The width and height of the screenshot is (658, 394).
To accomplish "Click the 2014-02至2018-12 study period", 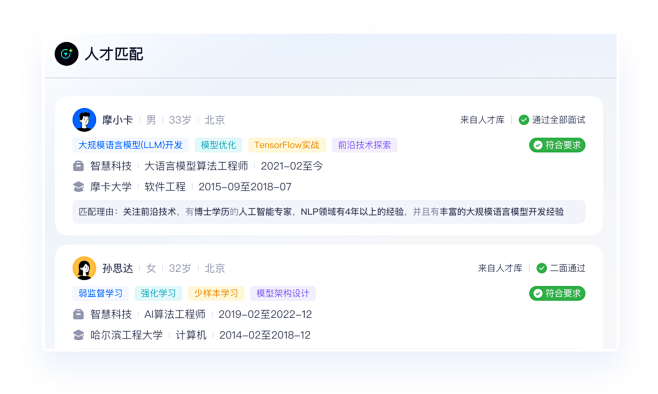I will point(265,335).
